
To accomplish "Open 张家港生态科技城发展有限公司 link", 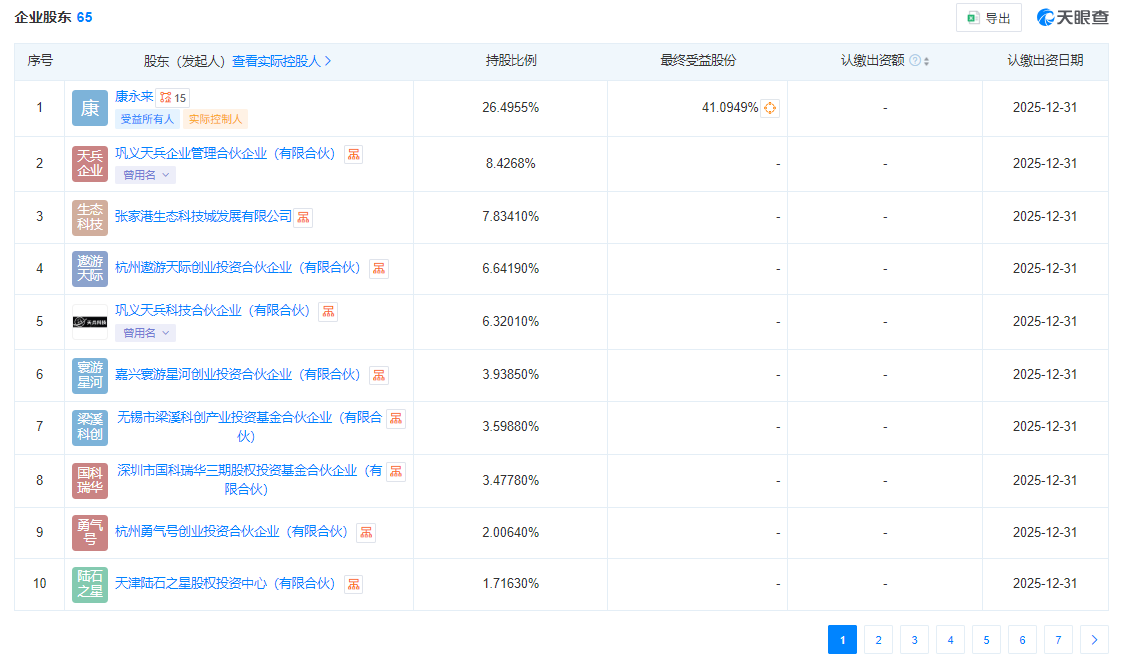I will point(203,216).
